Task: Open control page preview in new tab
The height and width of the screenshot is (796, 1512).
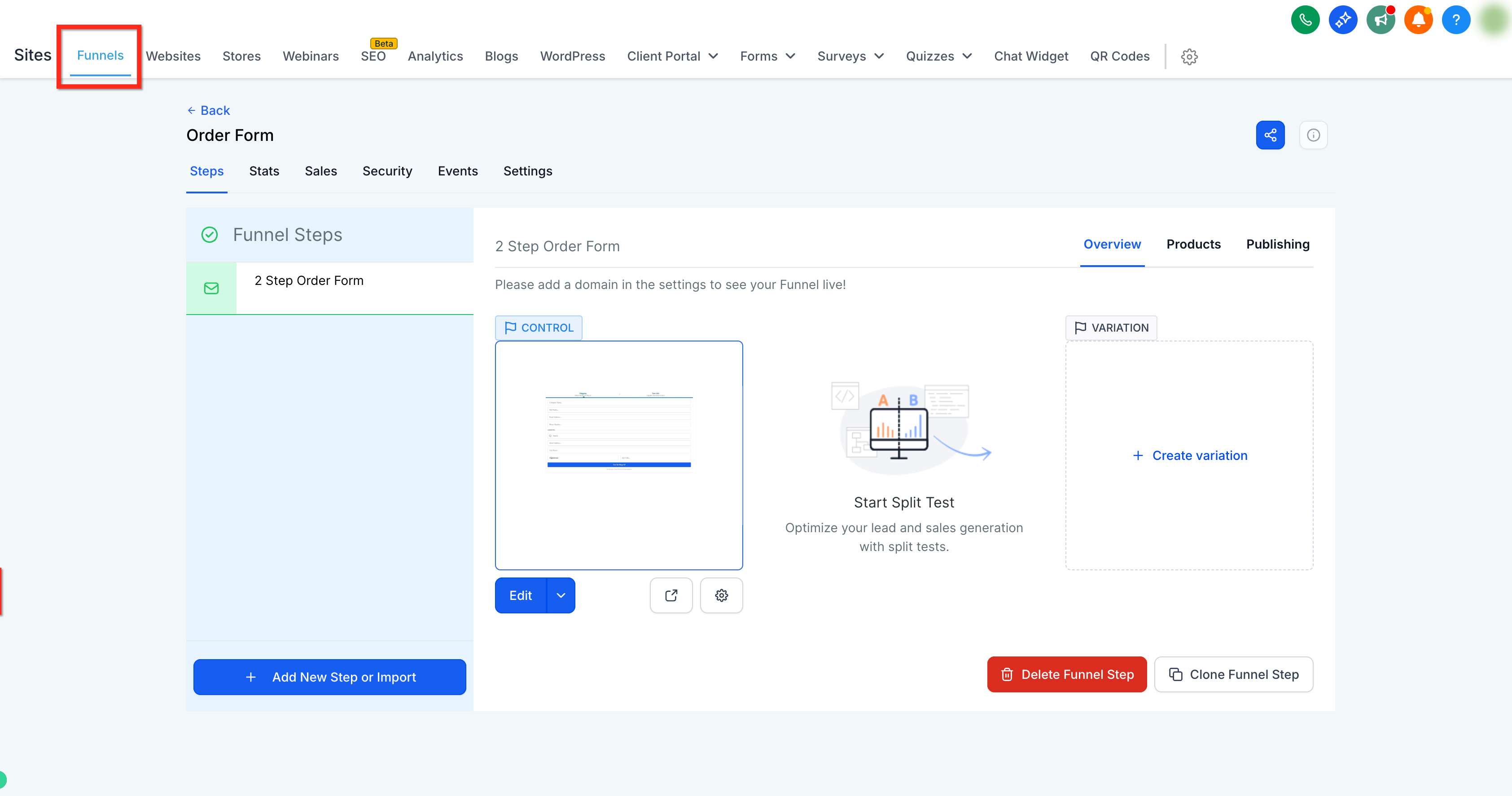Action: pos(671,595)
